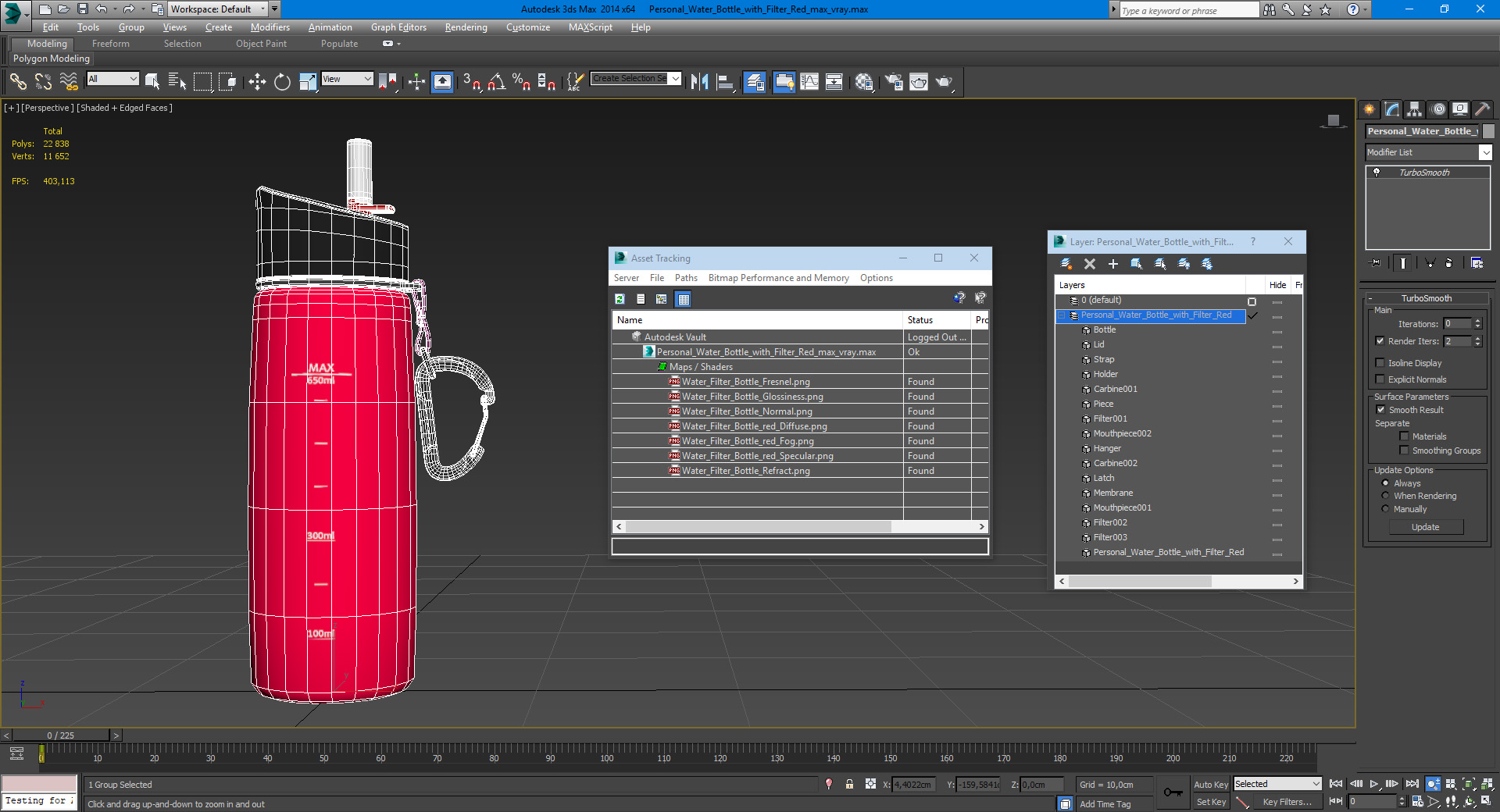1500x812 pixels.
Task: Open Render Setup teapot icon
Action: coord(894,81)
